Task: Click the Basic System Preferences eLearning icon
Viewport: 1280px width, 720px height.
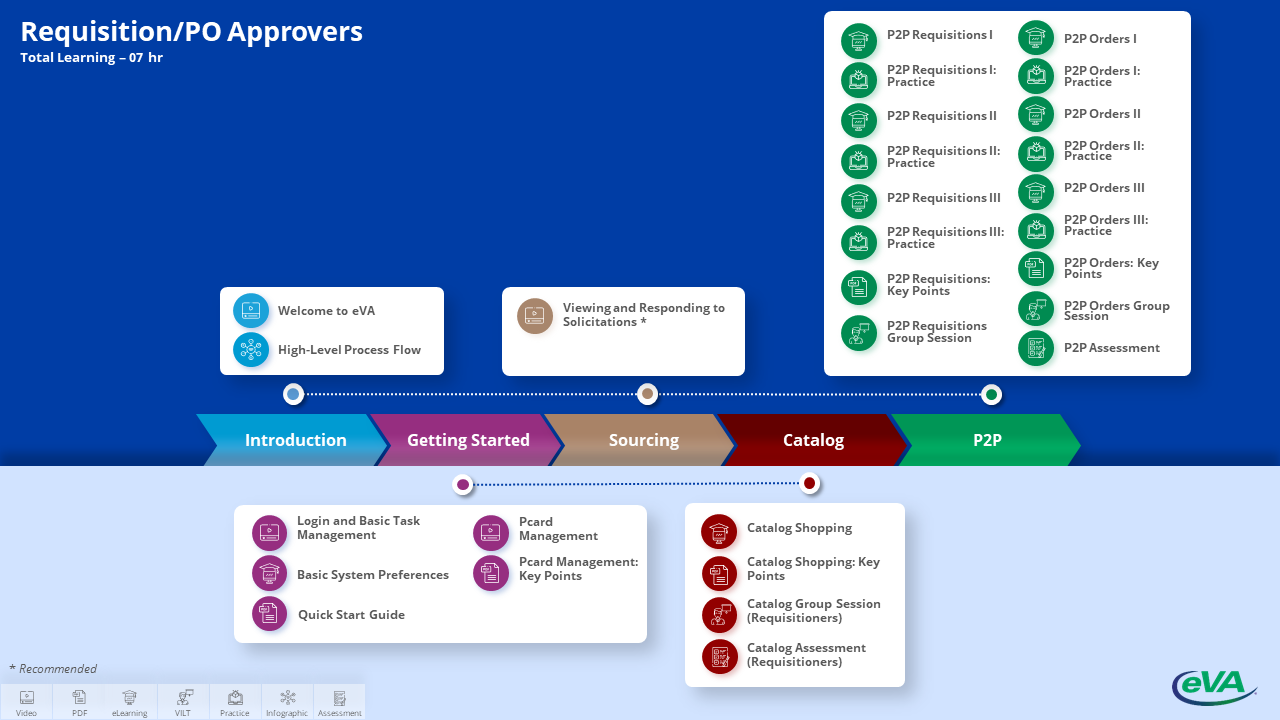Action: 270,574
